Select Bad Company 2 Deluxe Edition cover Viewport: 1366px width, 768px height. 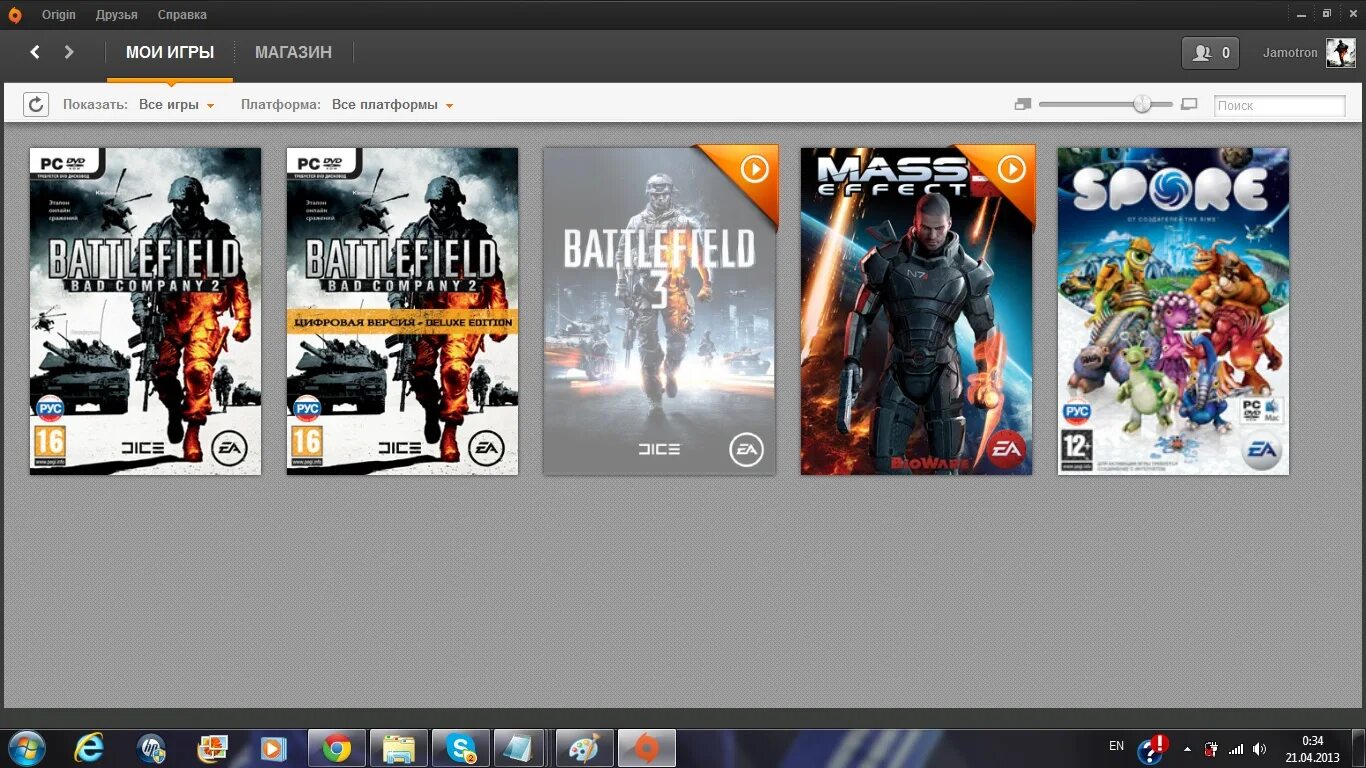pos(403,311)
